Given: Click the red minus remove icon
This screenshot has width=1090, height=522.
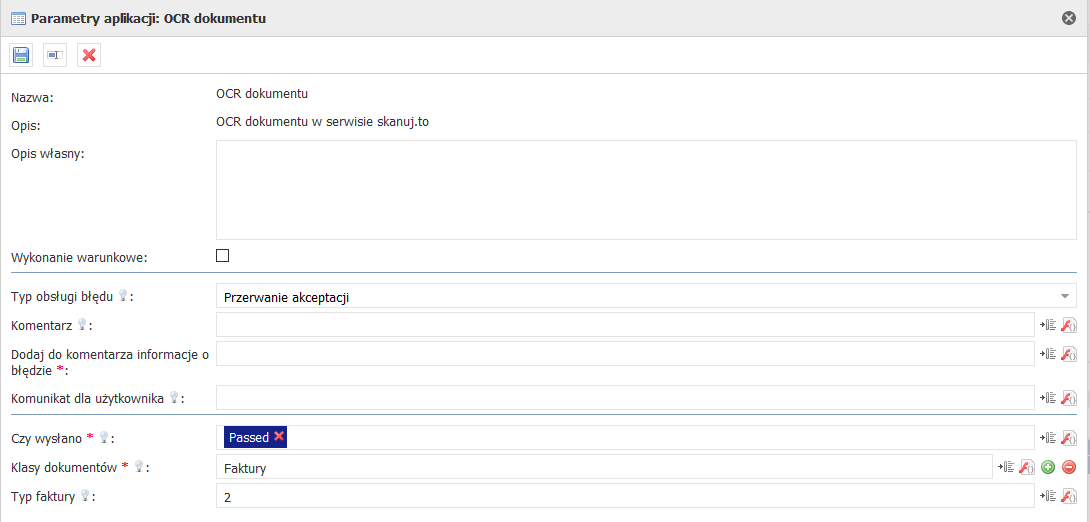Looking at the screenshot, I should point(1068,467).
